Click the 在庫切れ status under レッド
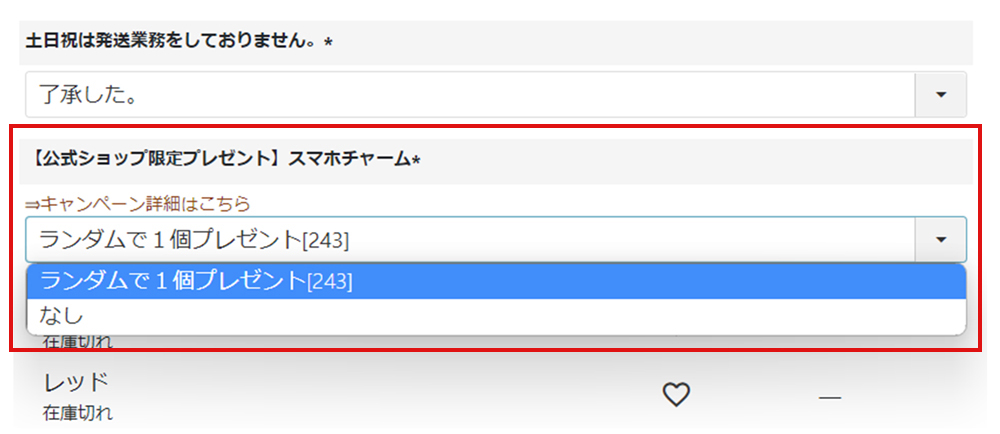 78,412
